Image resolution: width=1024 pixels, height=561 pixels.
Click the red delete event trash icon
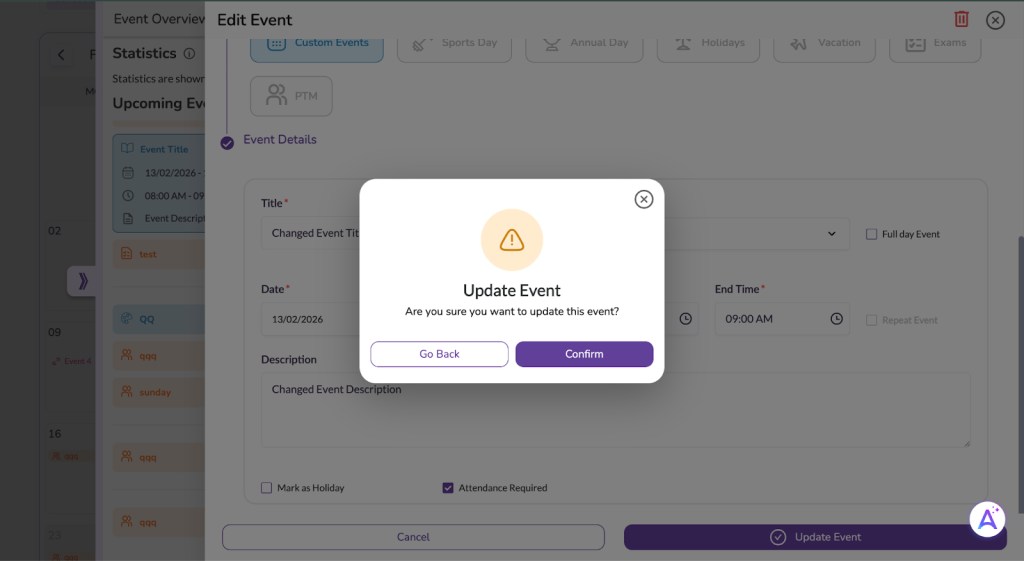pyautogui.click(x=961, y=19)
